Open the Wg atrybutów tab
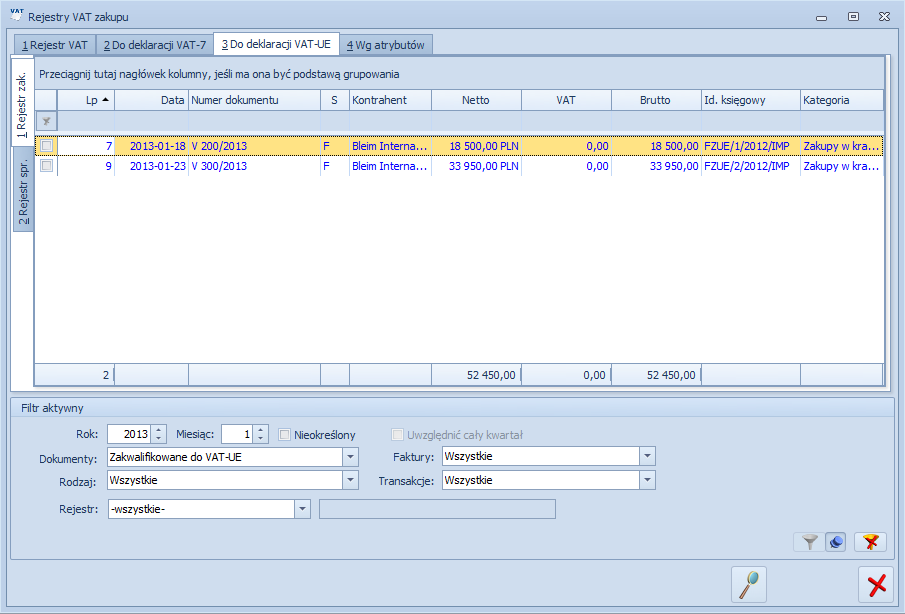 (x=386, y=45)
